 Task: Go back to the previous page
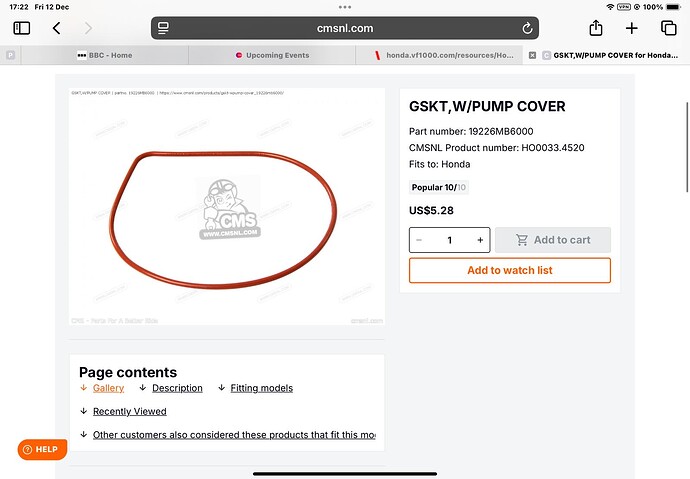coord(56,28)
